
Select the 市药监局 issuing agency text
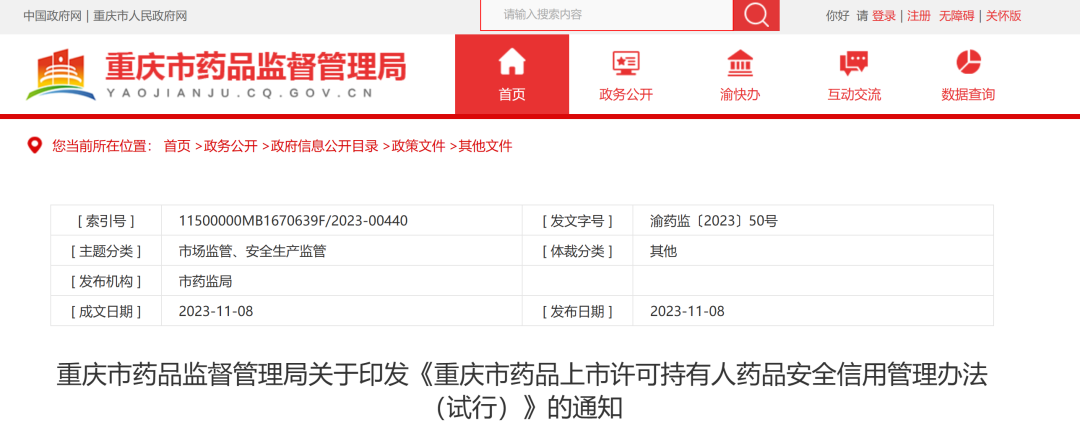[205, 281]
